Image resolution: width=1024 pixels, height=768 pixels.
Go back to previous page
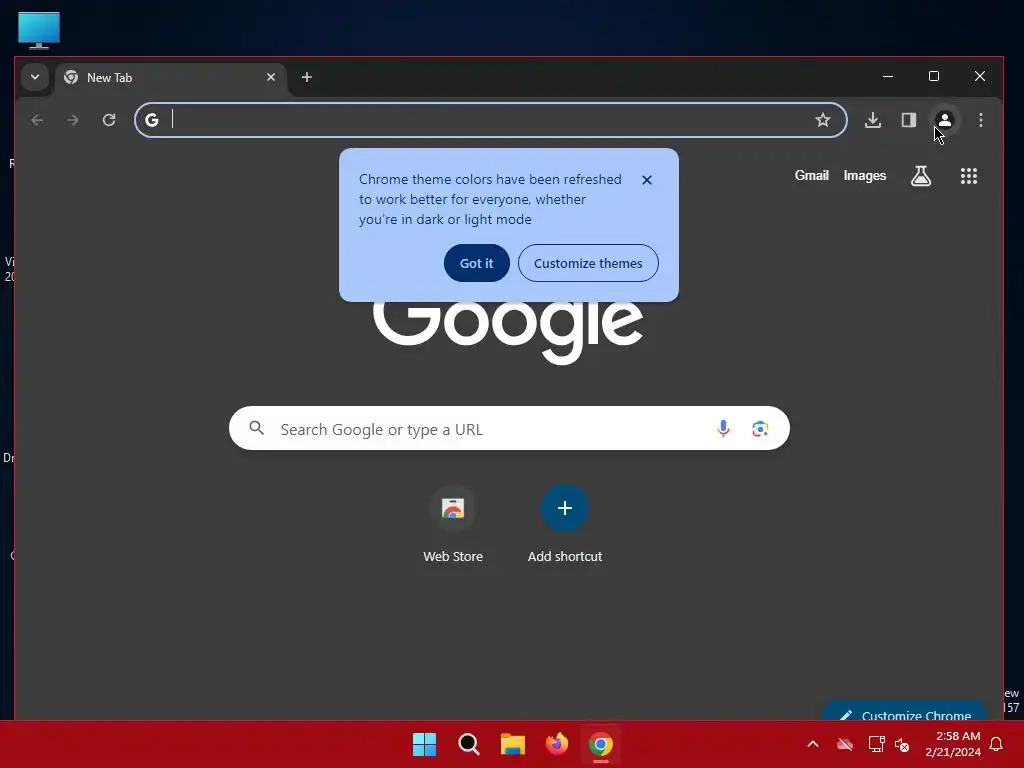click(x=37, y=120)
